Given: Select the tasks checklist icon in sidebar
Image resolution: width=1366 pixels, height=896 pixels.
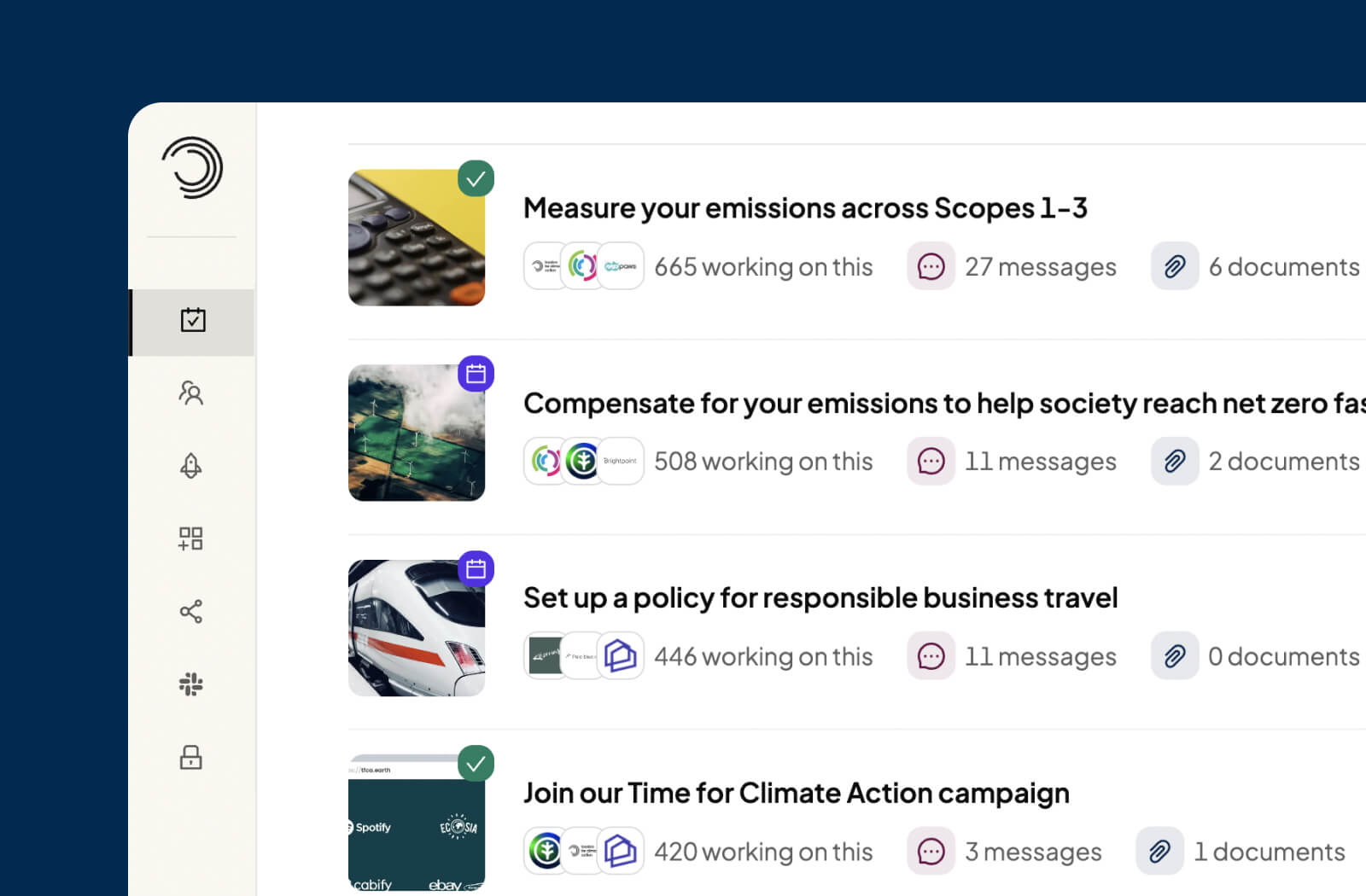Looking at the screenshot, I should pos(194,321).
